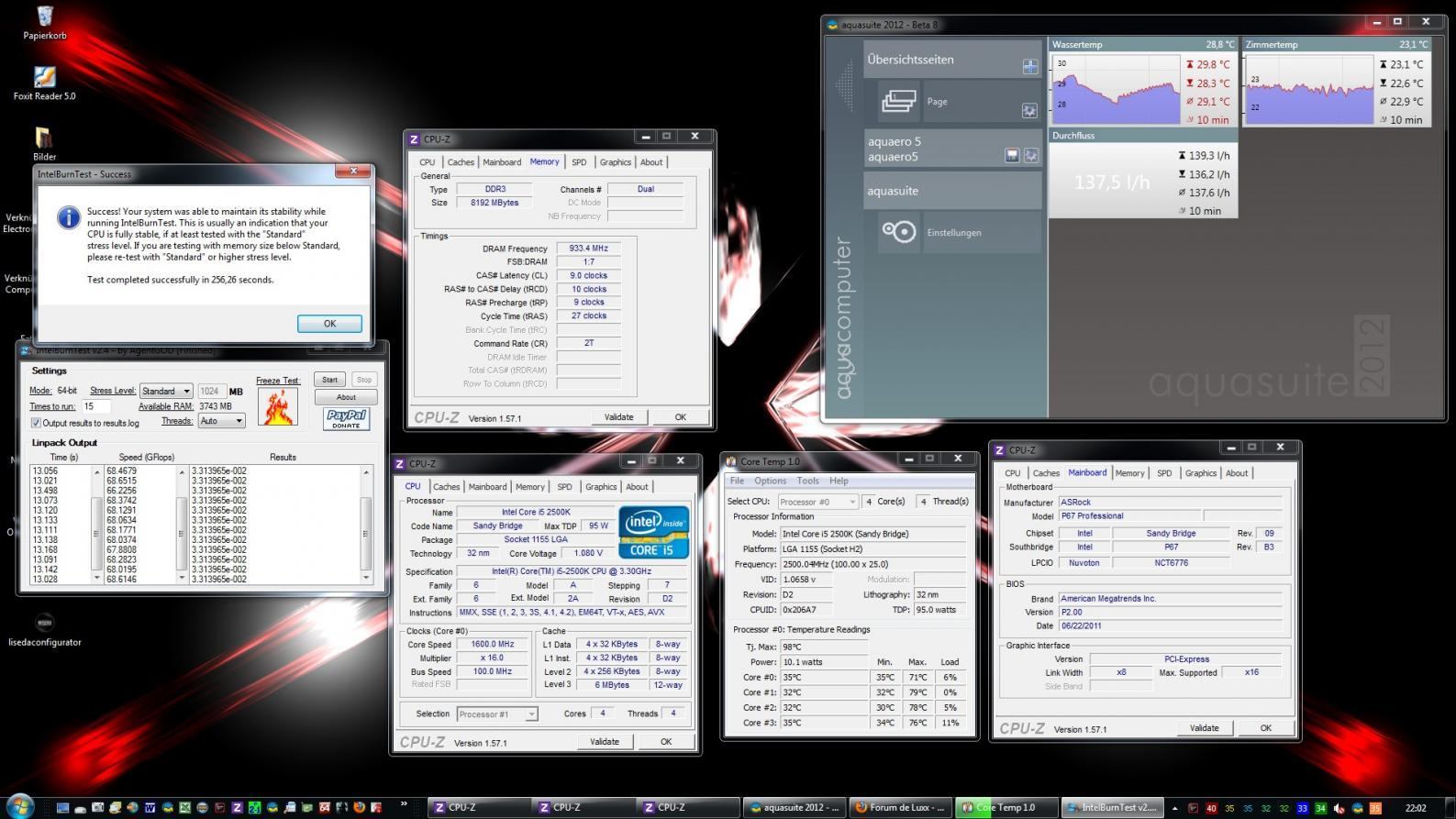The height and width of the screenshot is (819, 1456).
Task: Open Core Temp File menu
Action: point(737,481)
